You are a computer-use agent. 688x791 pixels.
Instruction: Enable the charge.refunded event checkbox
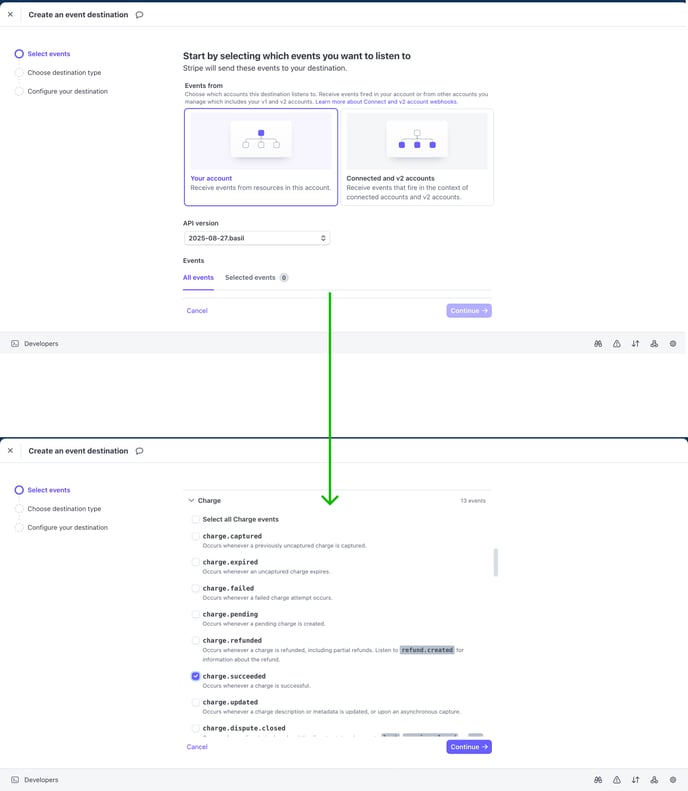(x=196, y=640)
